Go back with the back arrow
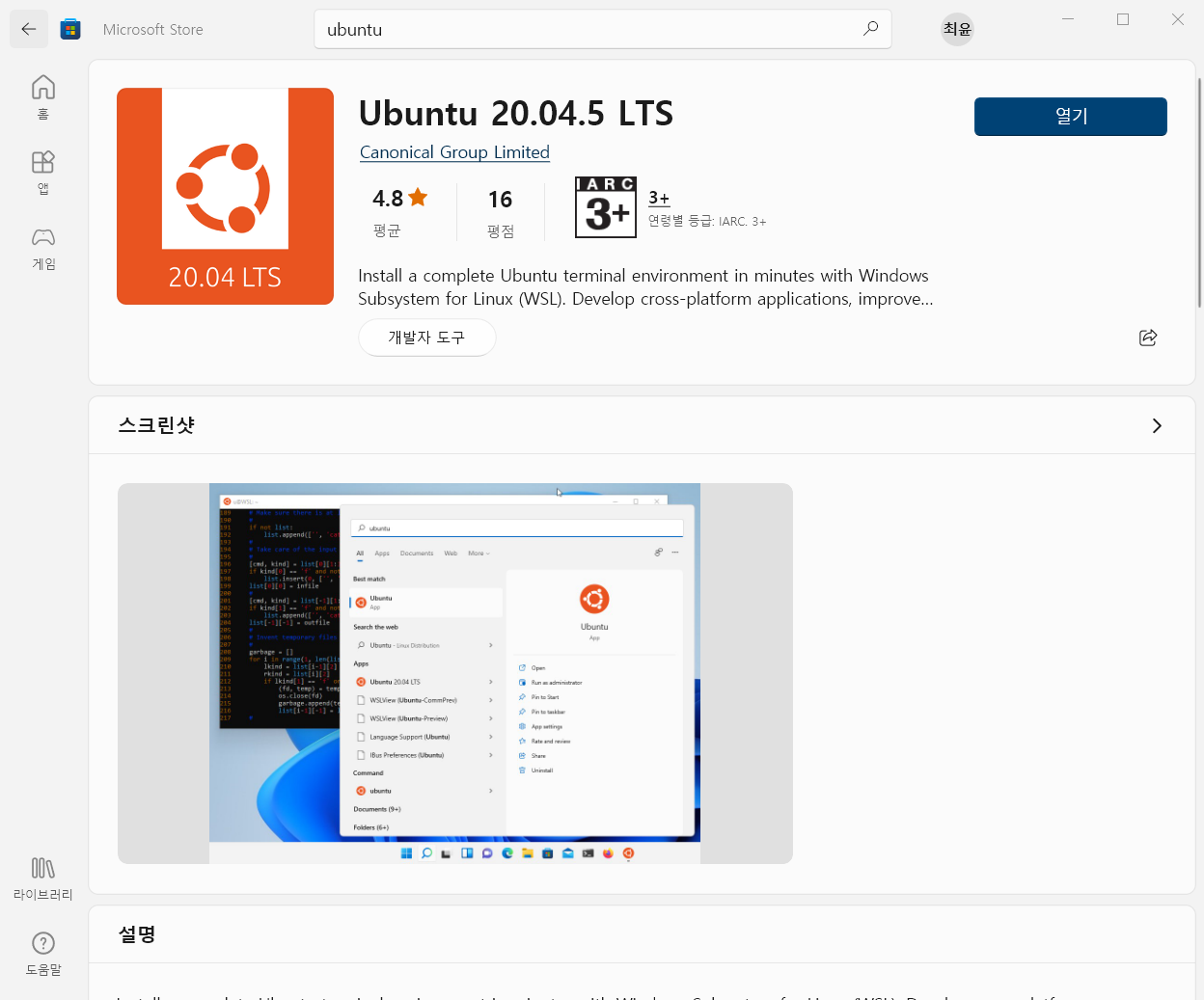1204x1000 pixels. pos(29,29)
